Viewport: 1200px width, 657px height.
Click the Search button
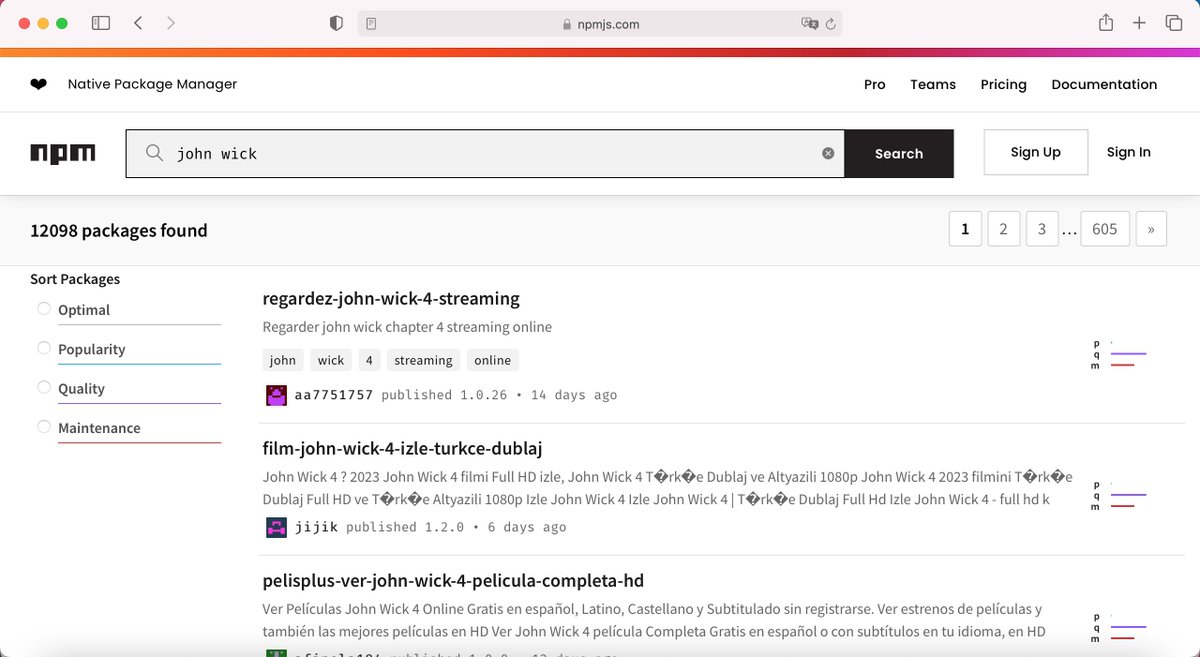pos(899,154)
